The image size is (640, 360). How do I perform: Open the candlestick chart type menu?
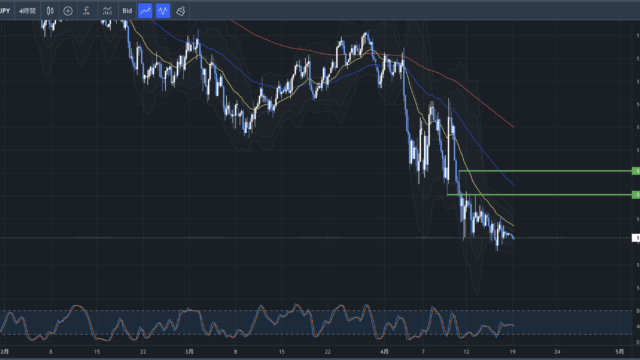50,11
